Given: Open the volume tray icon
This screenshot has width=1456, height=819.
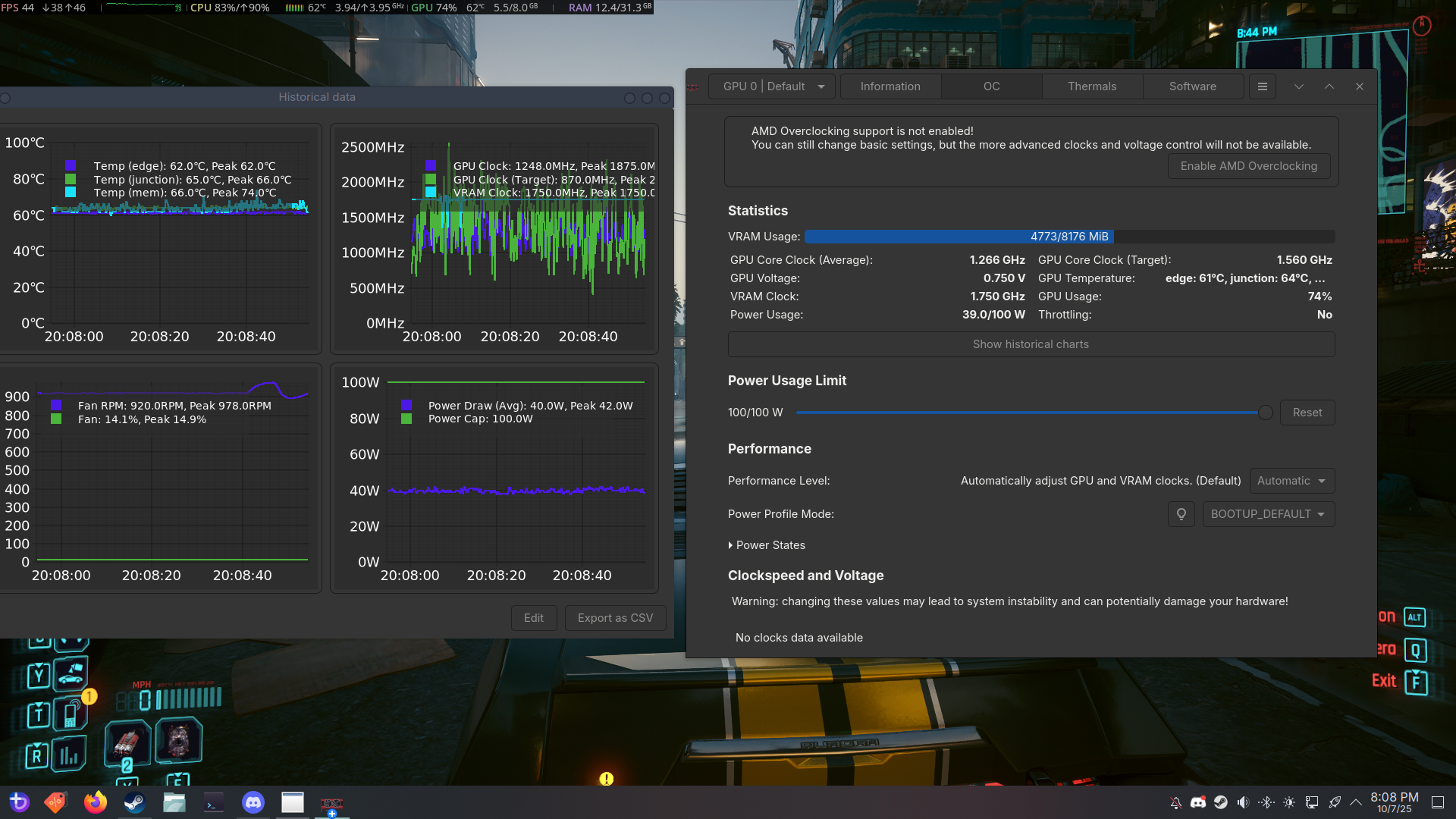Looking at the screenshot, I should pyautogui.click(x=1243, y=802).
